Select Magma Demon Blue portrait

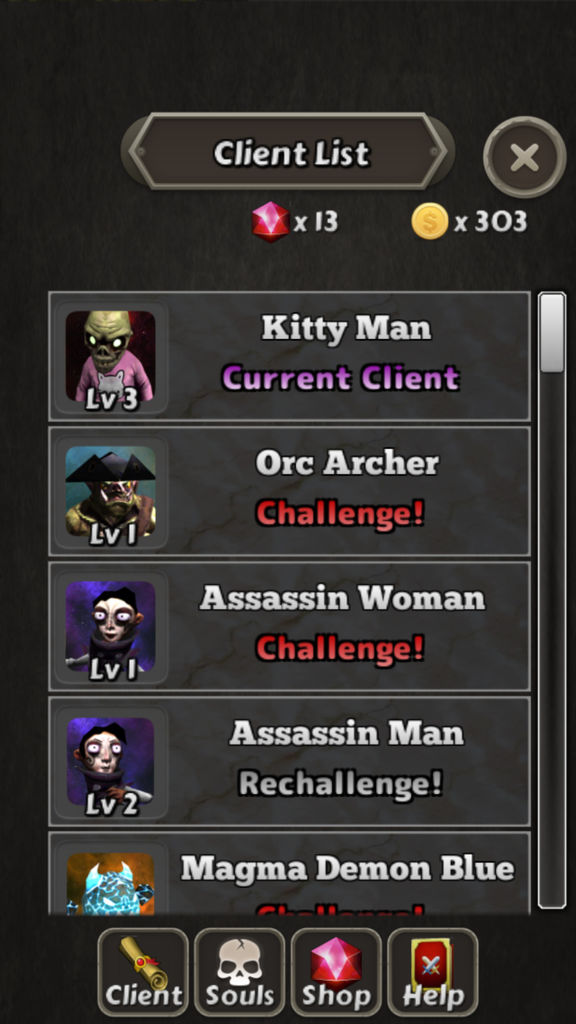click(110, 883)
